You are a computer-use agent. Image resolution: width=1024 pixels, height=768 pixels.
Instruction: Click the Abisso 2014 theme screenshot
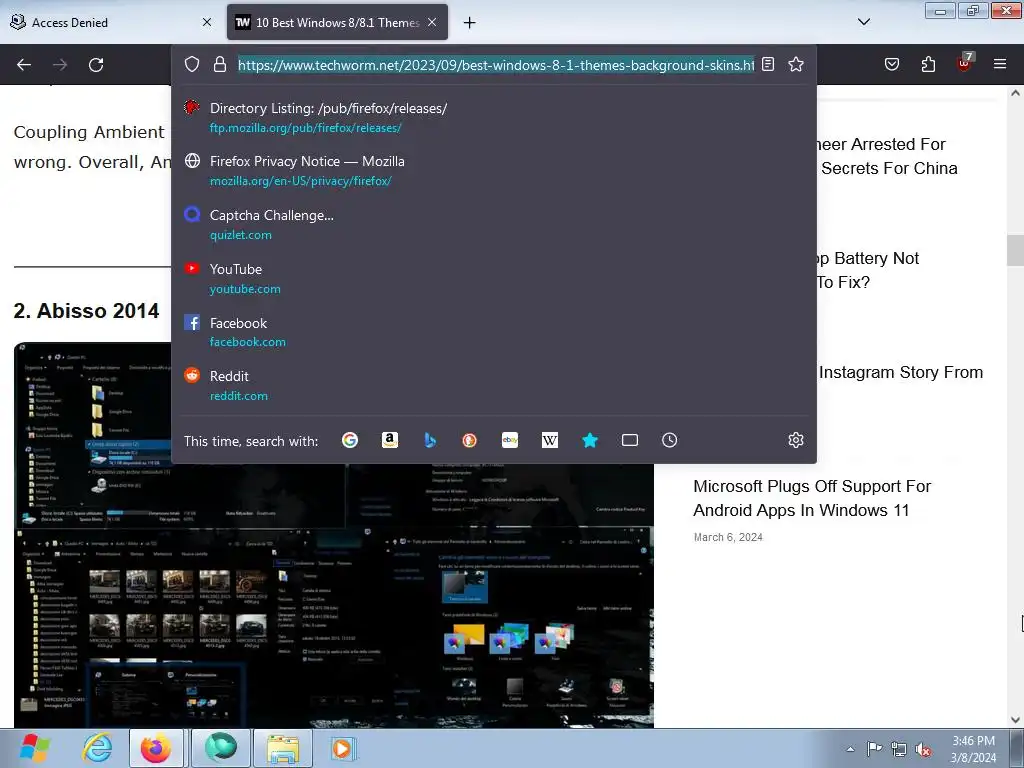tap(334, 594)
